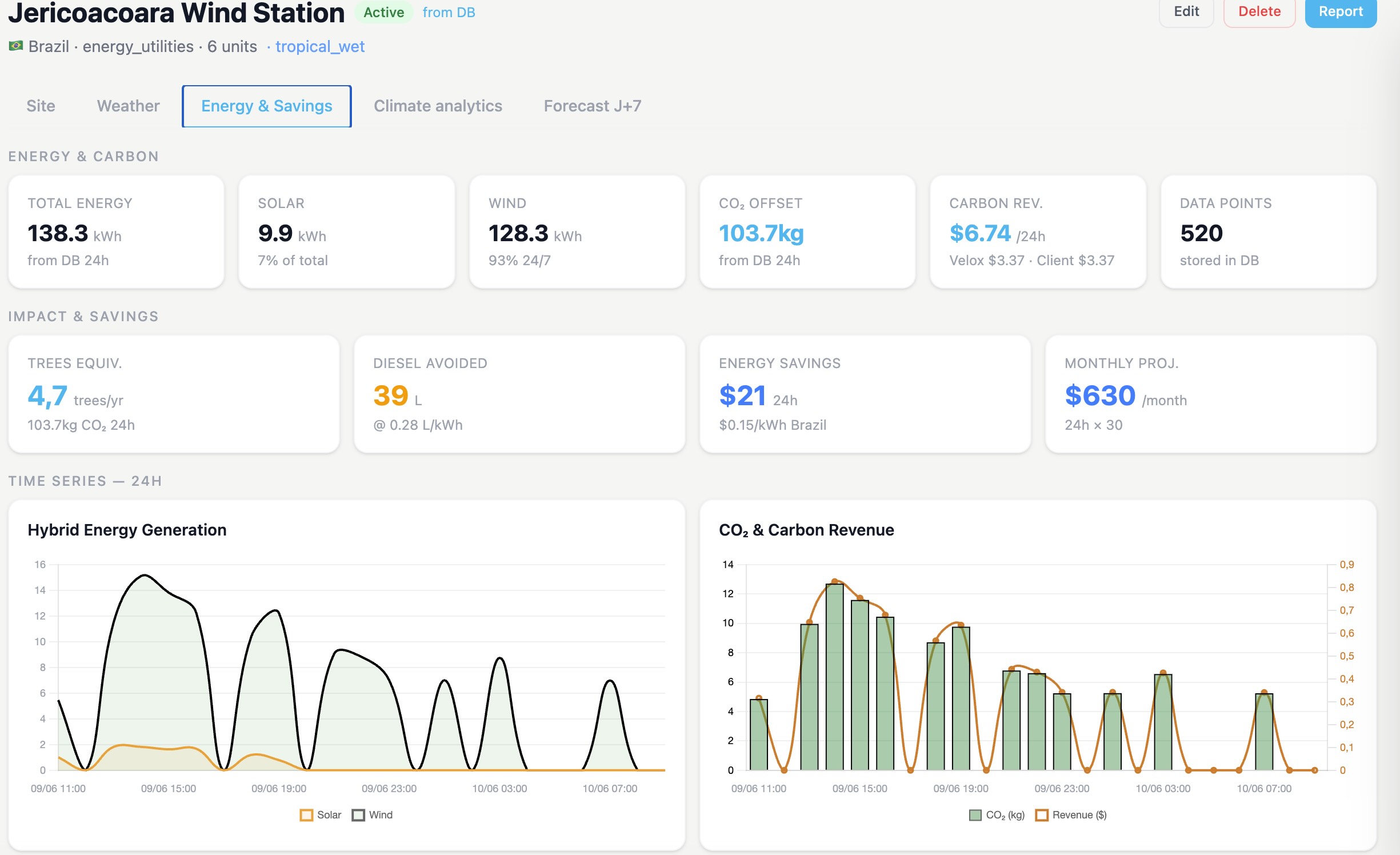1400x855 pixels.
Task: Click the Brazil flag icon
Action: (16, 46)
